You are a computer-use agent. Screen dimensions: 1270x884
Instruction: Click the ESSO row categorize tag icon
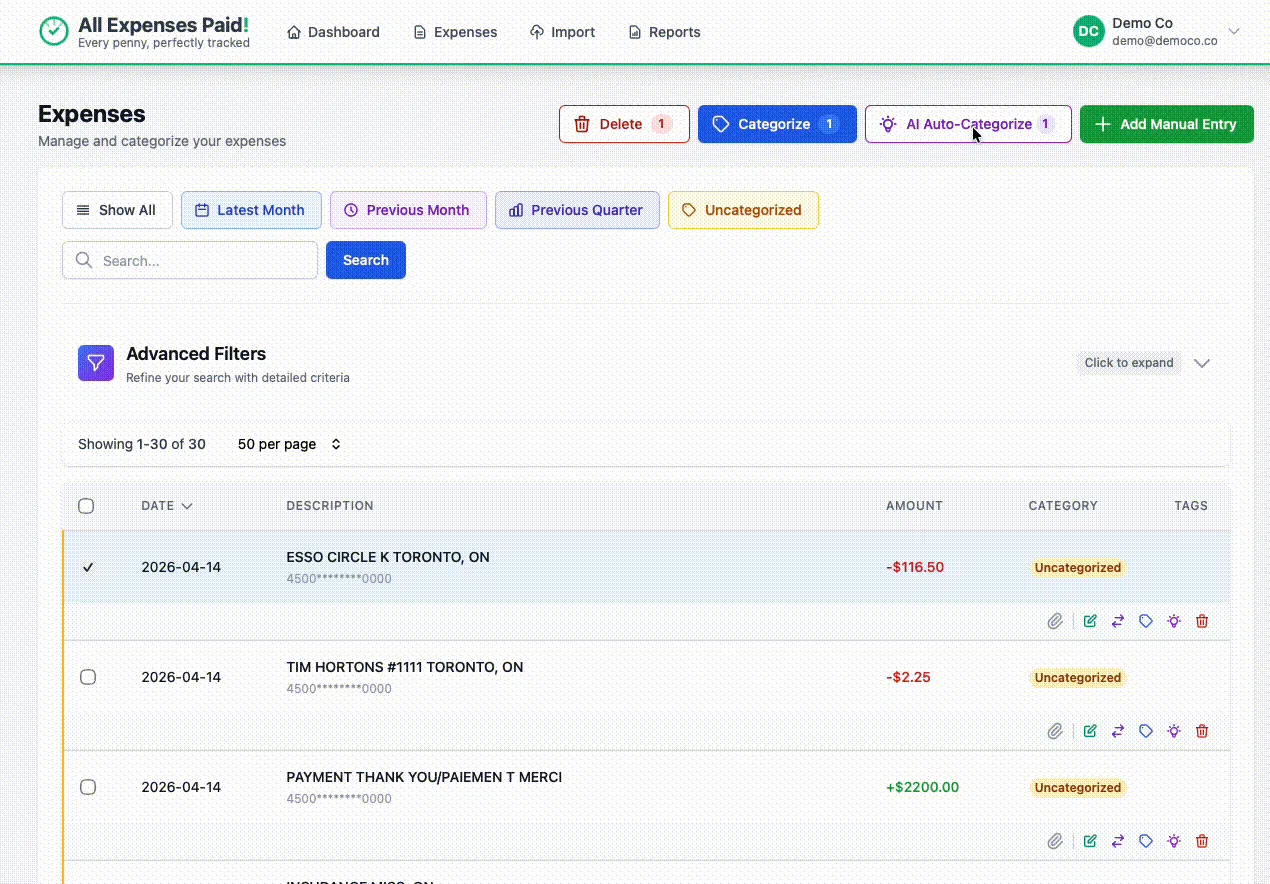click(x=1146, y=621)
